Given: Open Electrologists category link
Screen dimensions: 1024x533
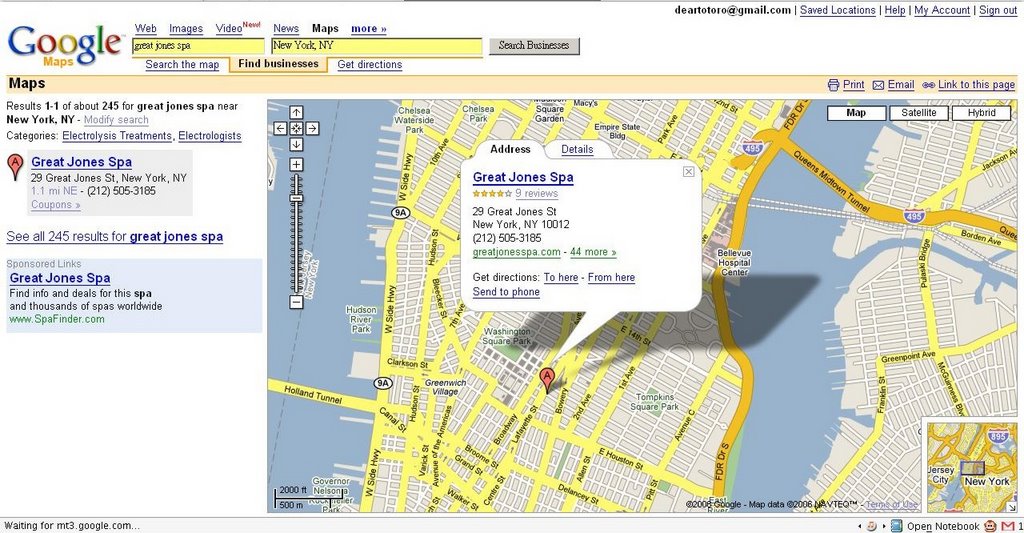Looking at the screenshot, I should pos(210,136).
